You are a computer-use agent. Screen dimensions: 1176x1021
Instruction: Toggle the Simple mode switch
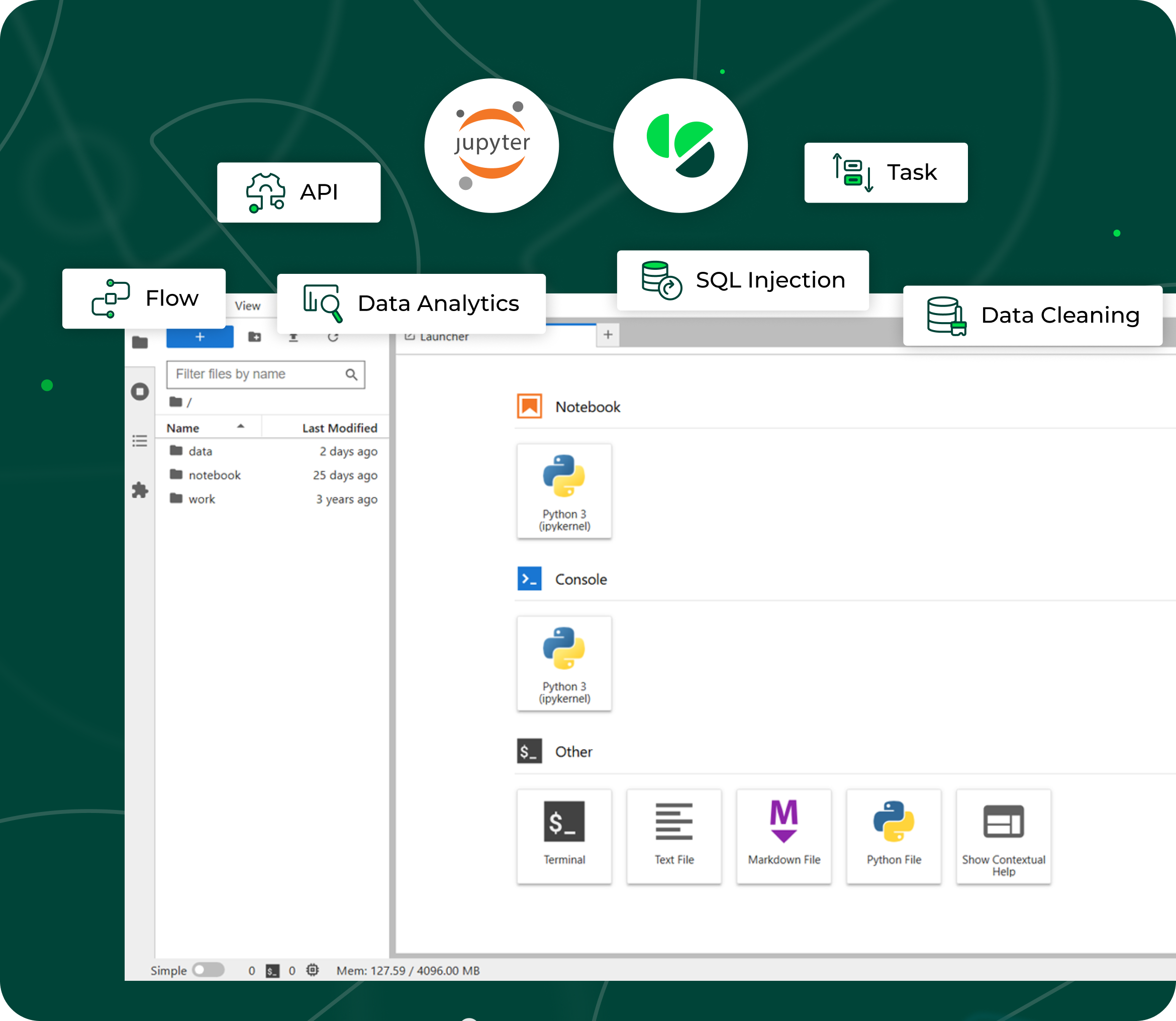(x=208, y=970)
